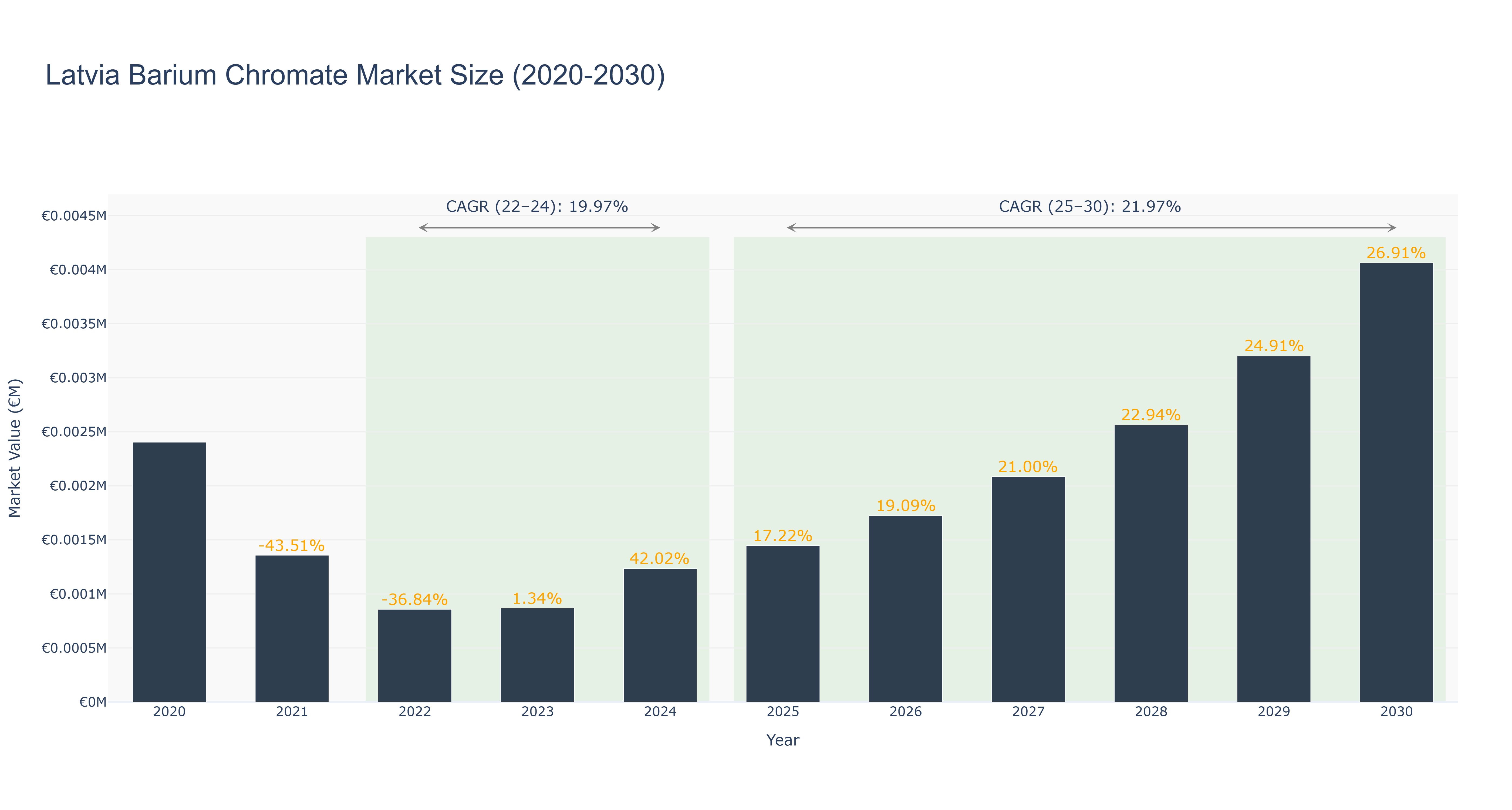Click the '€0.002M' y-axis tick
The height and width of the screenshot is (810, 1512).
(78, 486)
